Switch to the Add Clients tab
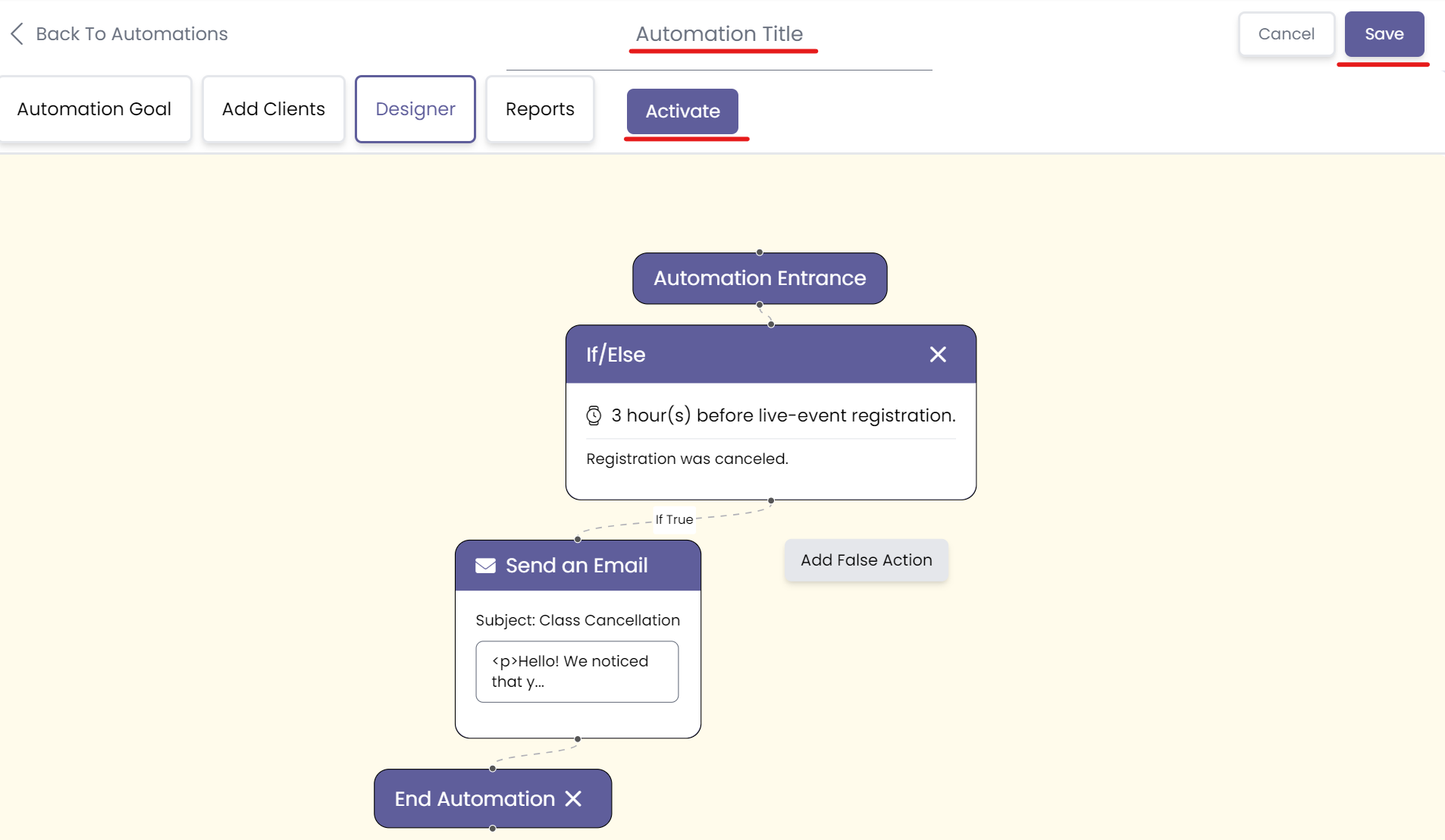 [273, 108]
